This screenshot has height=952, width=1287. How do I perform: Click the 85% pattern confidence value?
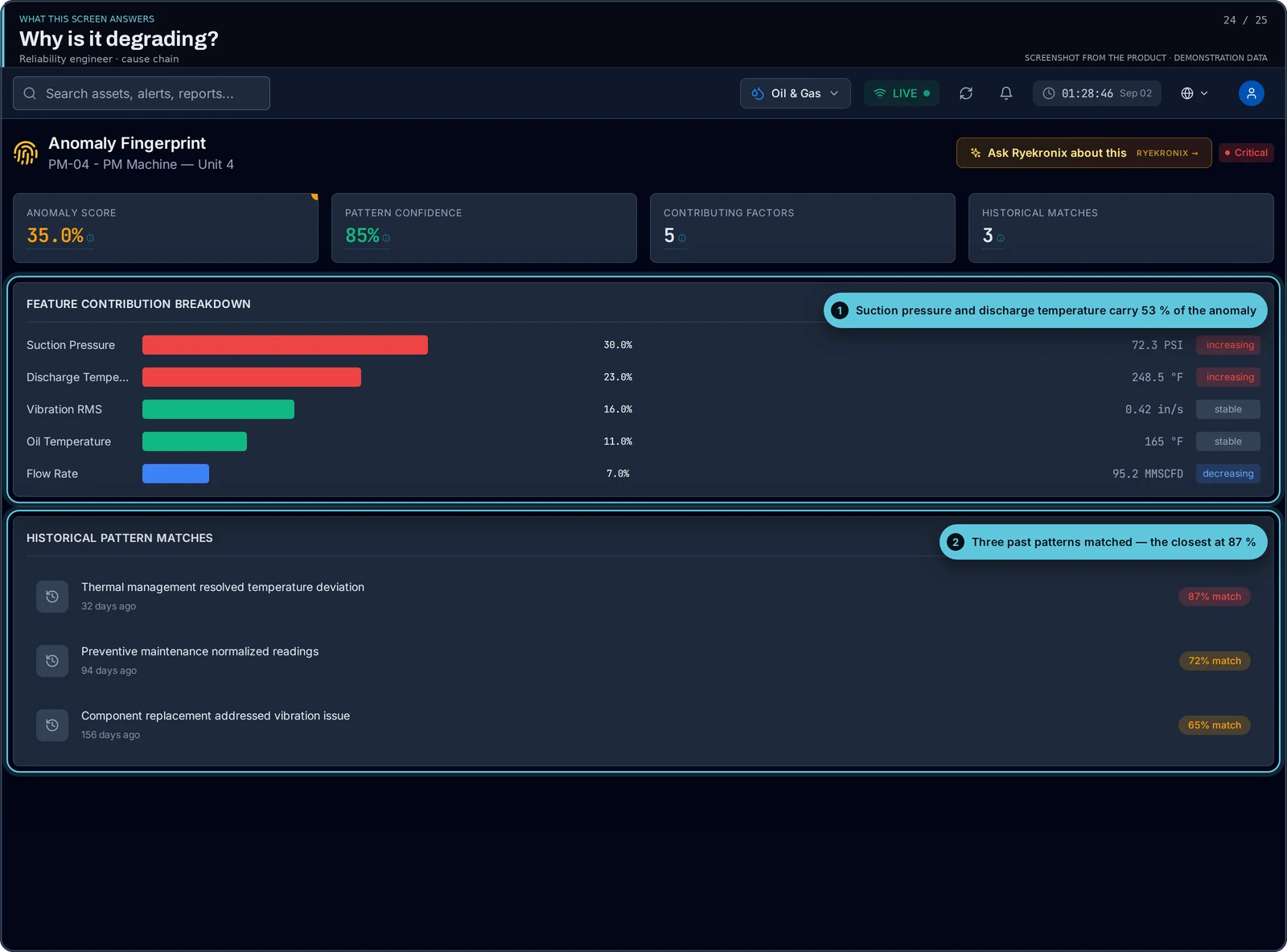pos(362,236)
